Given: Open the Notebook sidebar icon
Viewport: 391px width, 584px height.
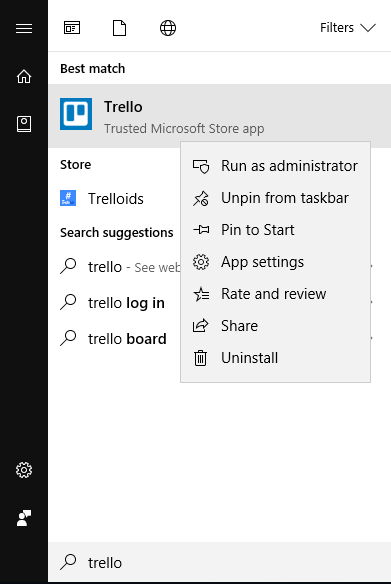Looking at the screenshot, I should pyautogui.click(x=24, y=124).
